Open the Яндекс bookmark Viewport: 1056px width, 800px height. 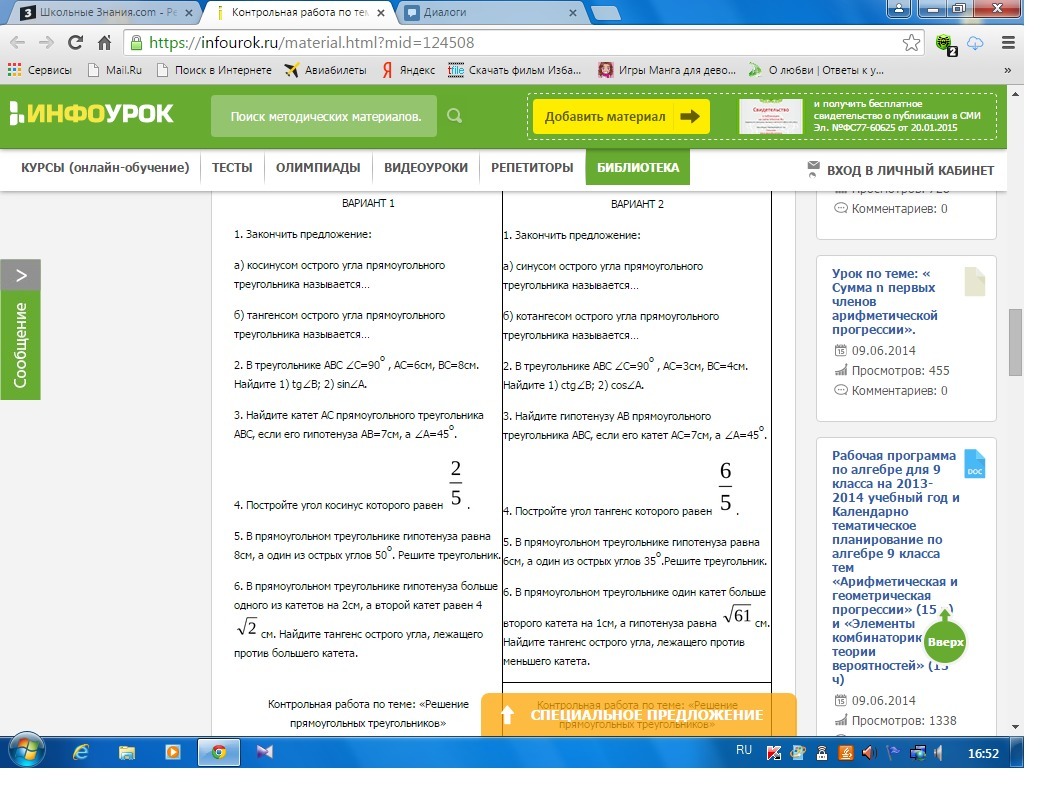[409, 70]
